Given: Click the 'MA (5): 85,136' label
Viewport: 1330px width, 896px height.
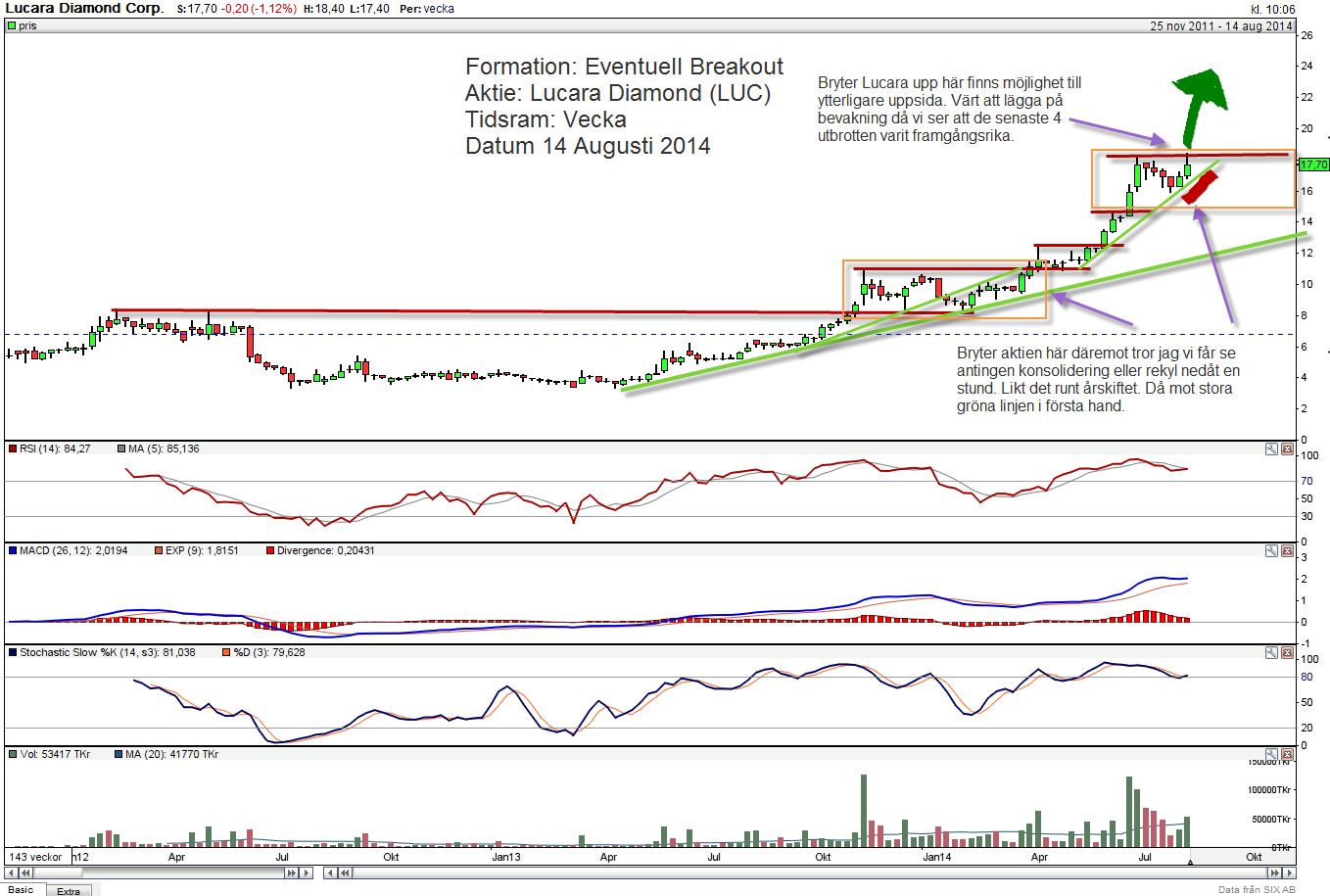Looking at the screenshot, I should pyautogui.click(x=164, y=449).
